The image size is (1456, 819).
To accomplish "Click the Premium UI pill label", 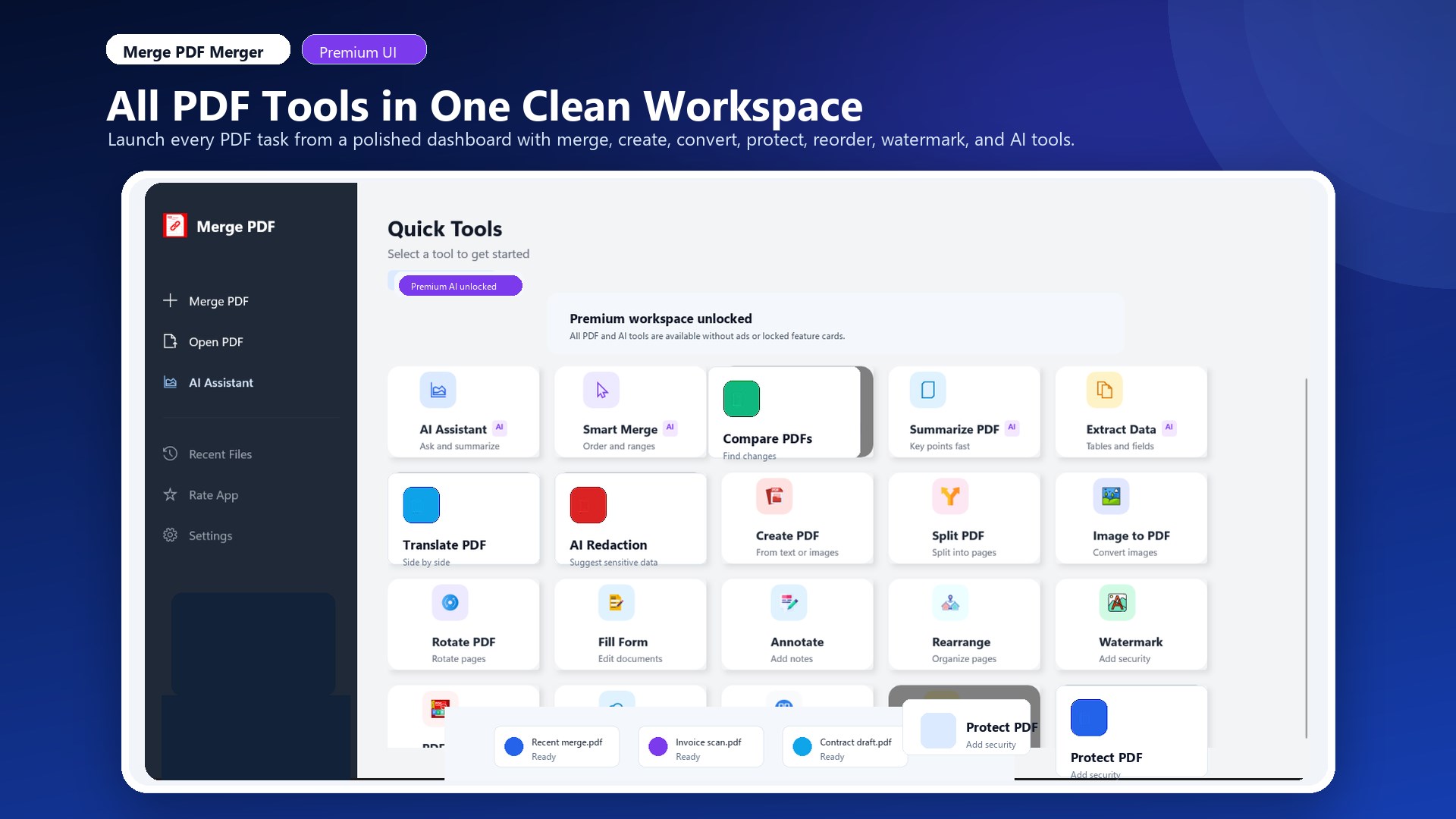I will point(364,50).
